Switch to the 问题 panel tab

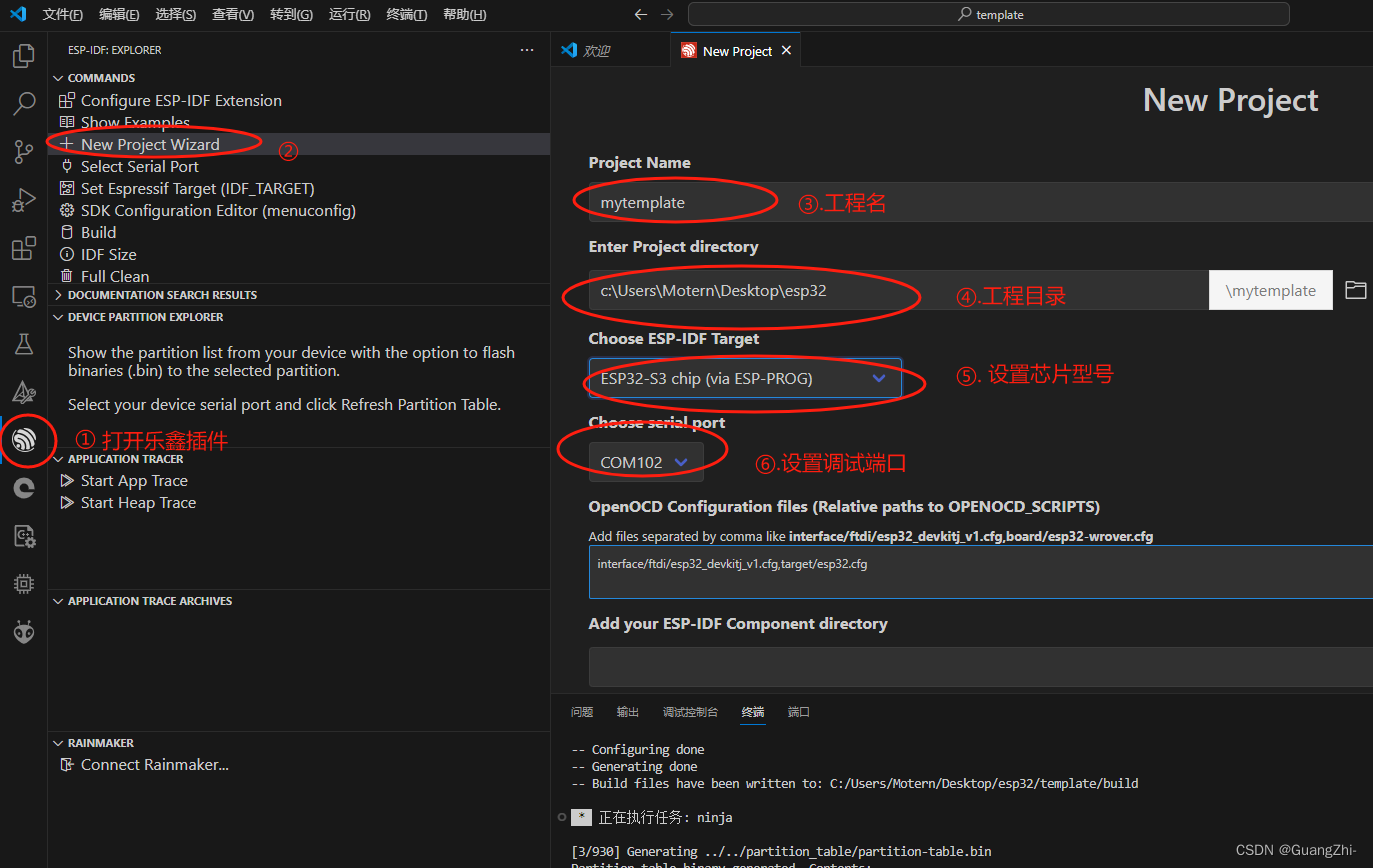(582, 712)
